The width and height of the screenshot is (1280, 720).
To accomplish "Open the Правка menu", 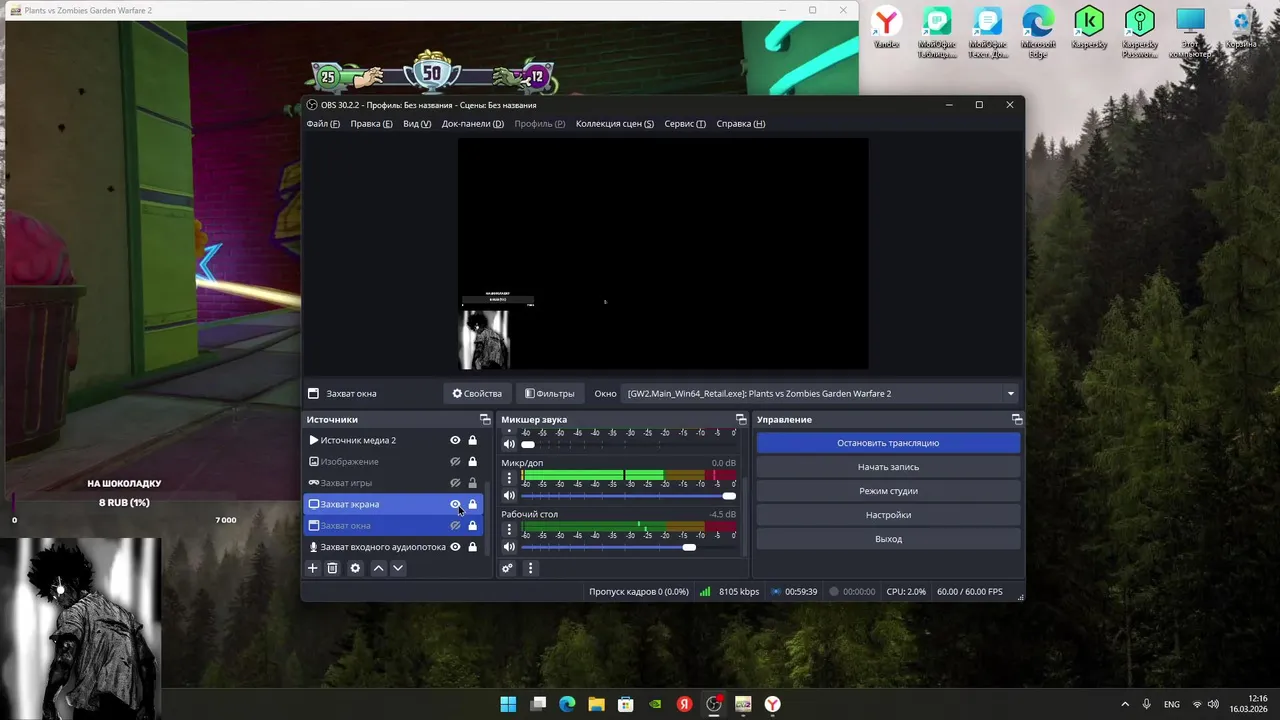I will click(371, 124).
